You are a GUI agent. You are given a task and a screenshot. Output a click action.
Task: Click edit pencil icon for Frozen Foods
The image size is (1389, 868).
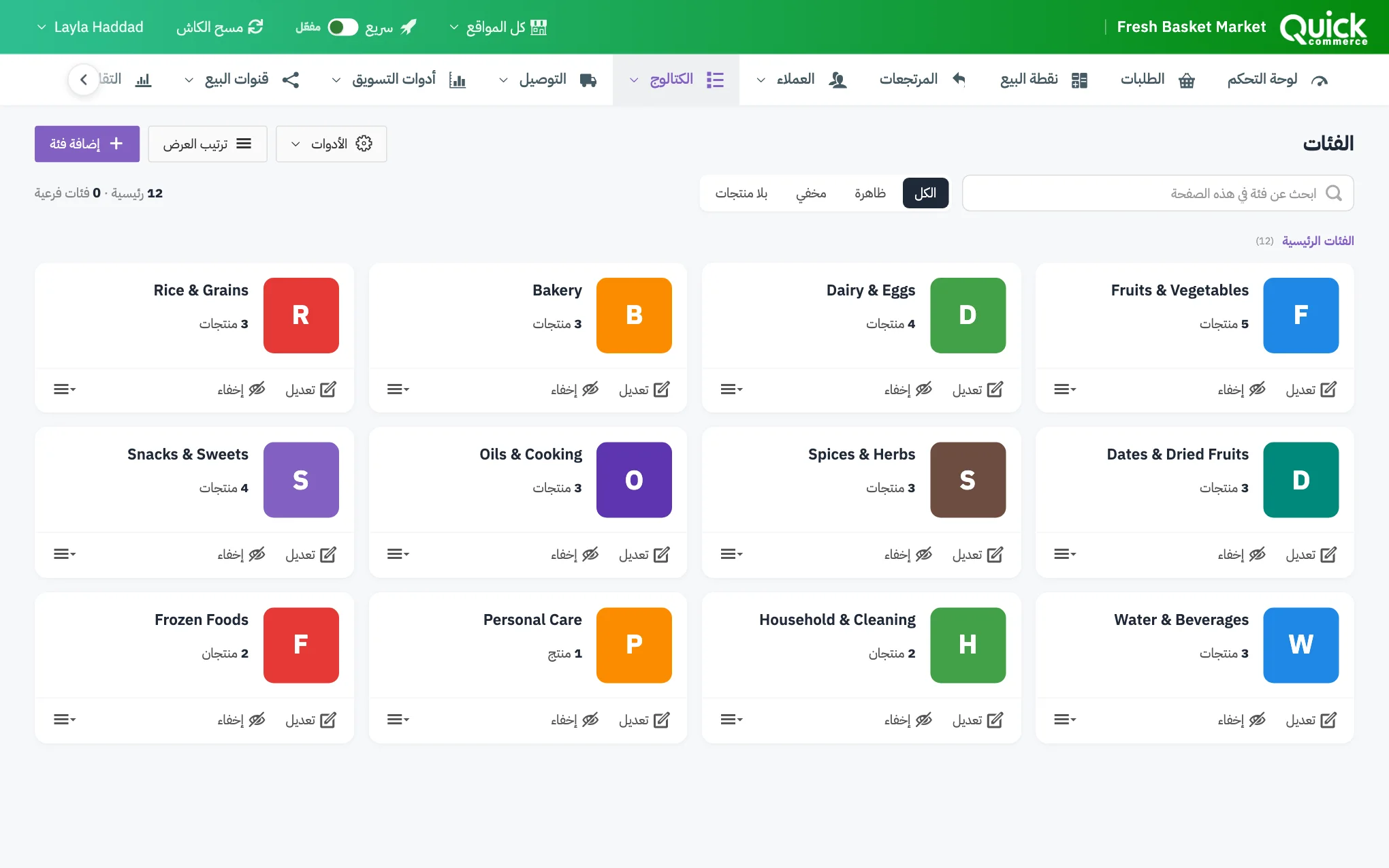point(328,720)
